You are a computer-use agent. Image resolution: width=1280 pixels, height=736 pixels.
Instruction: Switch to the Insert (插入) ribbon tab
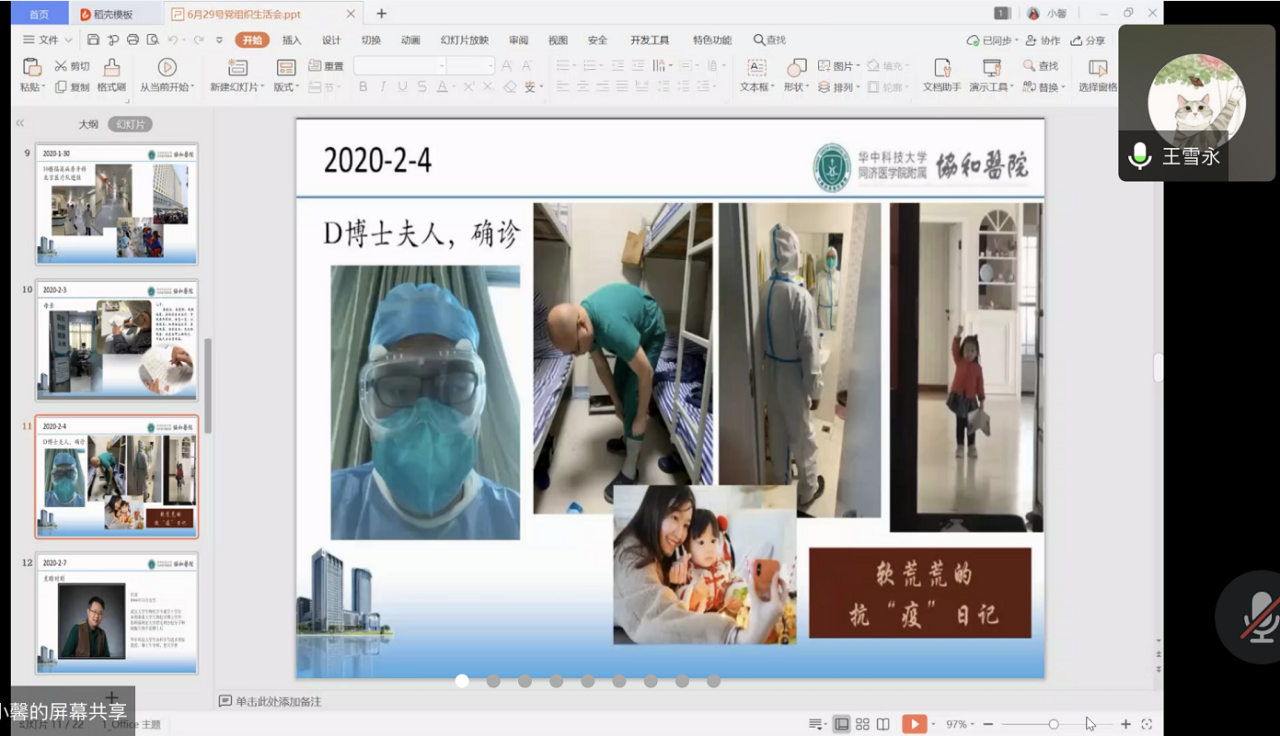tap(292, 40)
